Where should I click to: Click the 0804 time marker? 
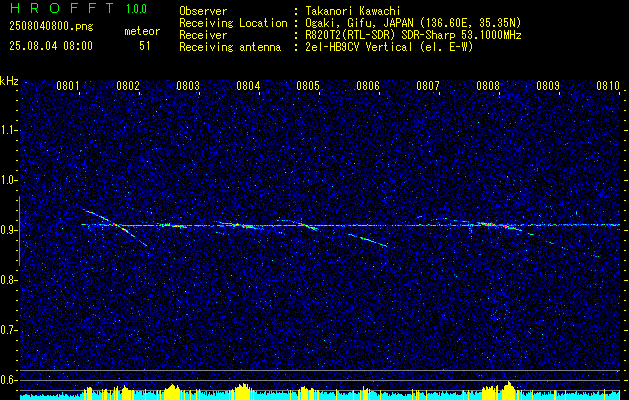coord(248,86)
